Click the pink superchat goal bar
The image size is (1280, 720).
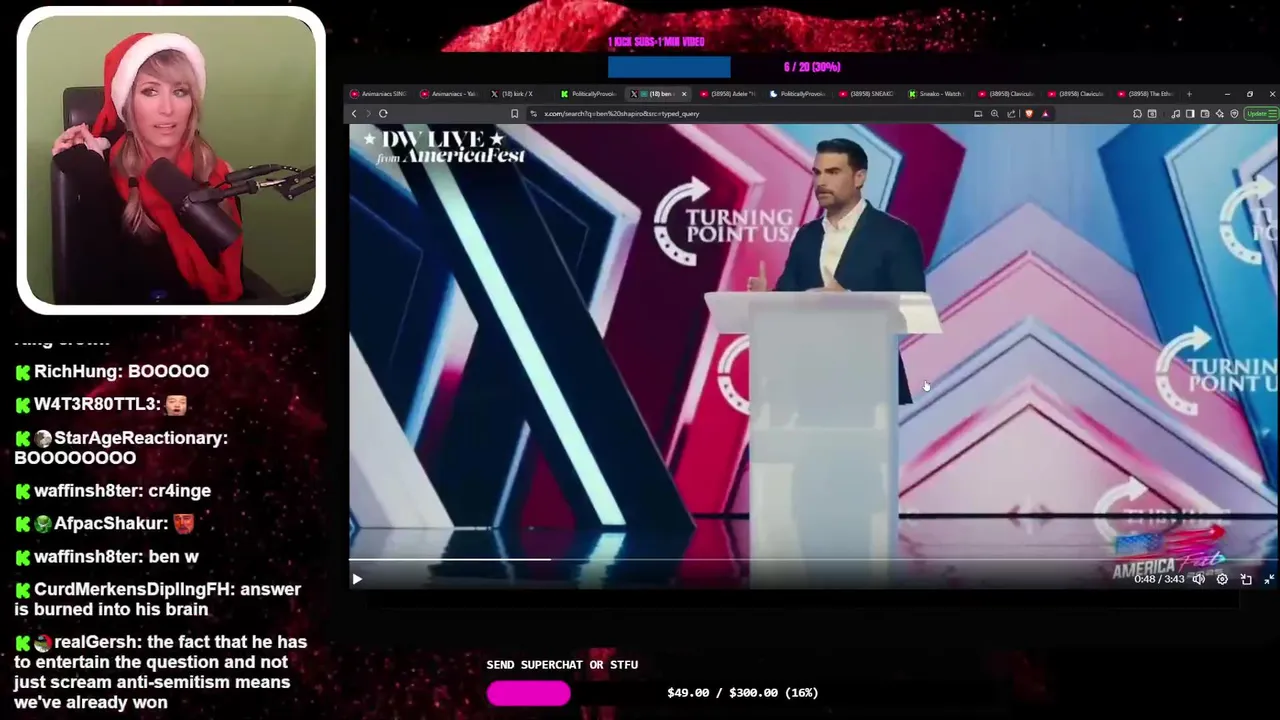point(528,693)
